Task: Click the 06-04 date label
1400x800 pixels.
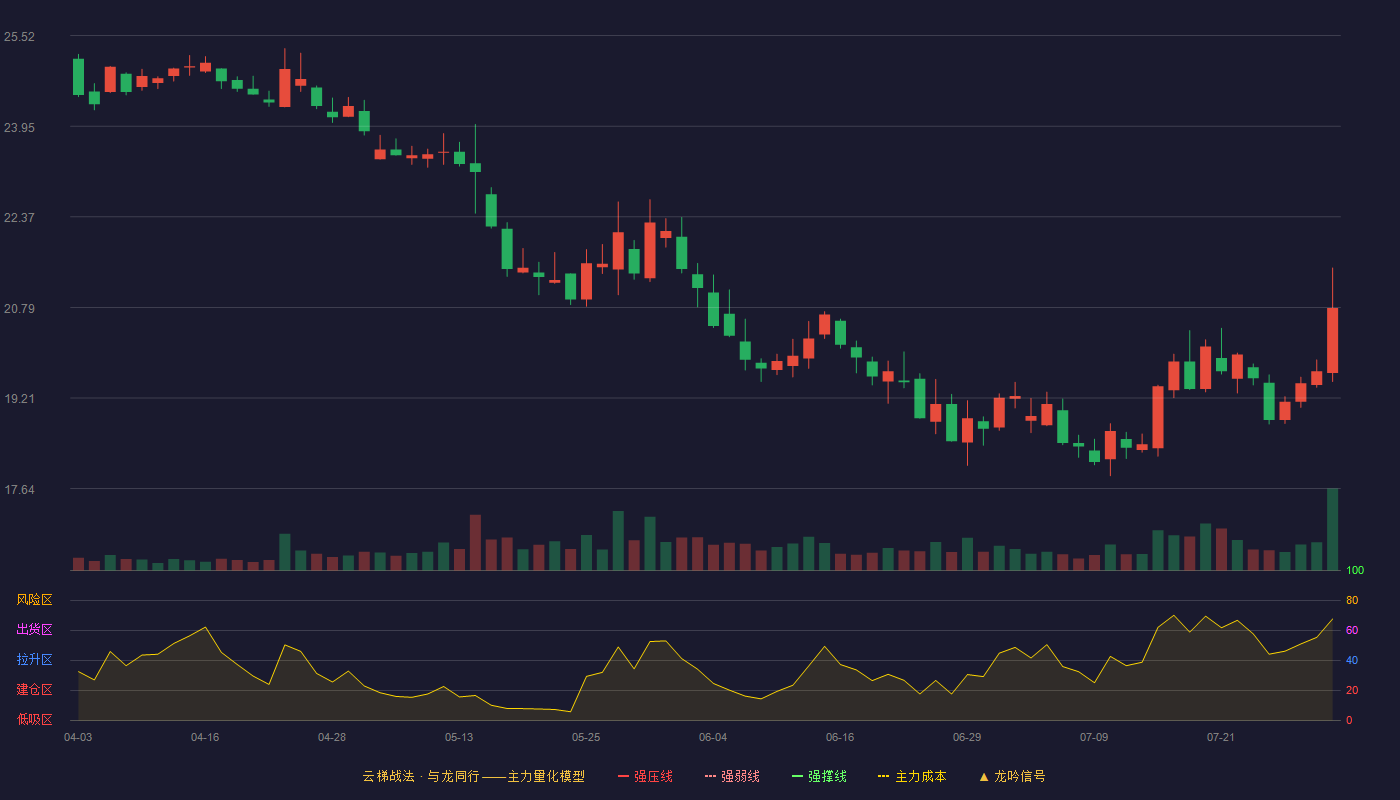Action: pyautogui.click(x=713, y=737)
